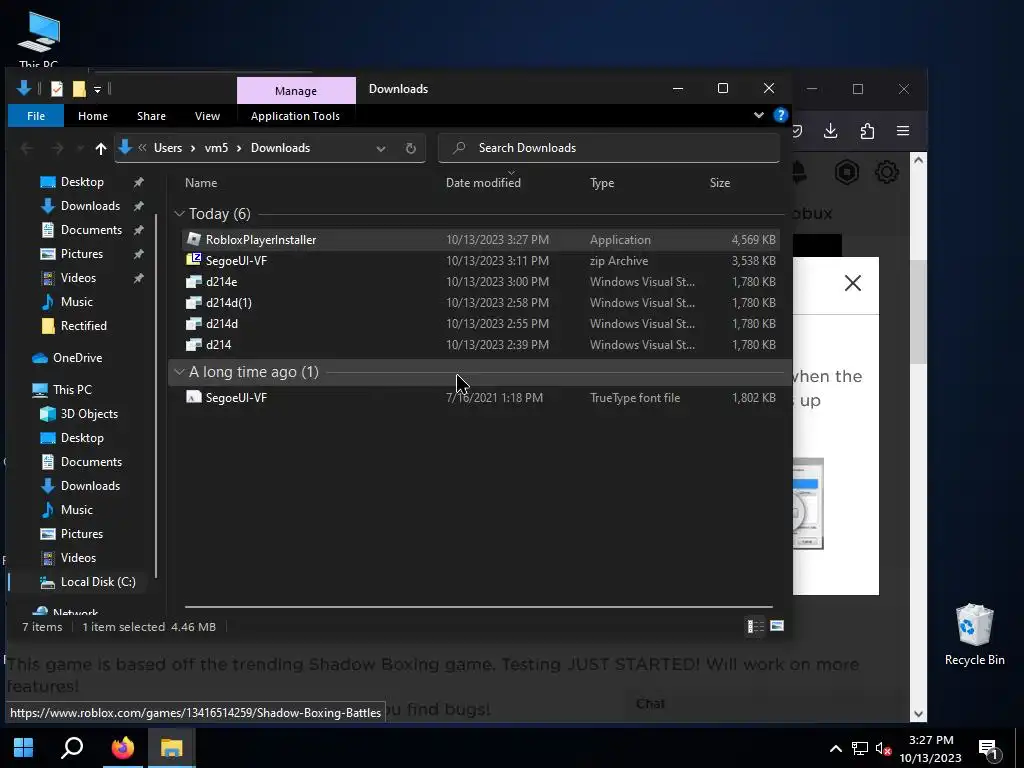Close the Roblox dialog with X

853,283
